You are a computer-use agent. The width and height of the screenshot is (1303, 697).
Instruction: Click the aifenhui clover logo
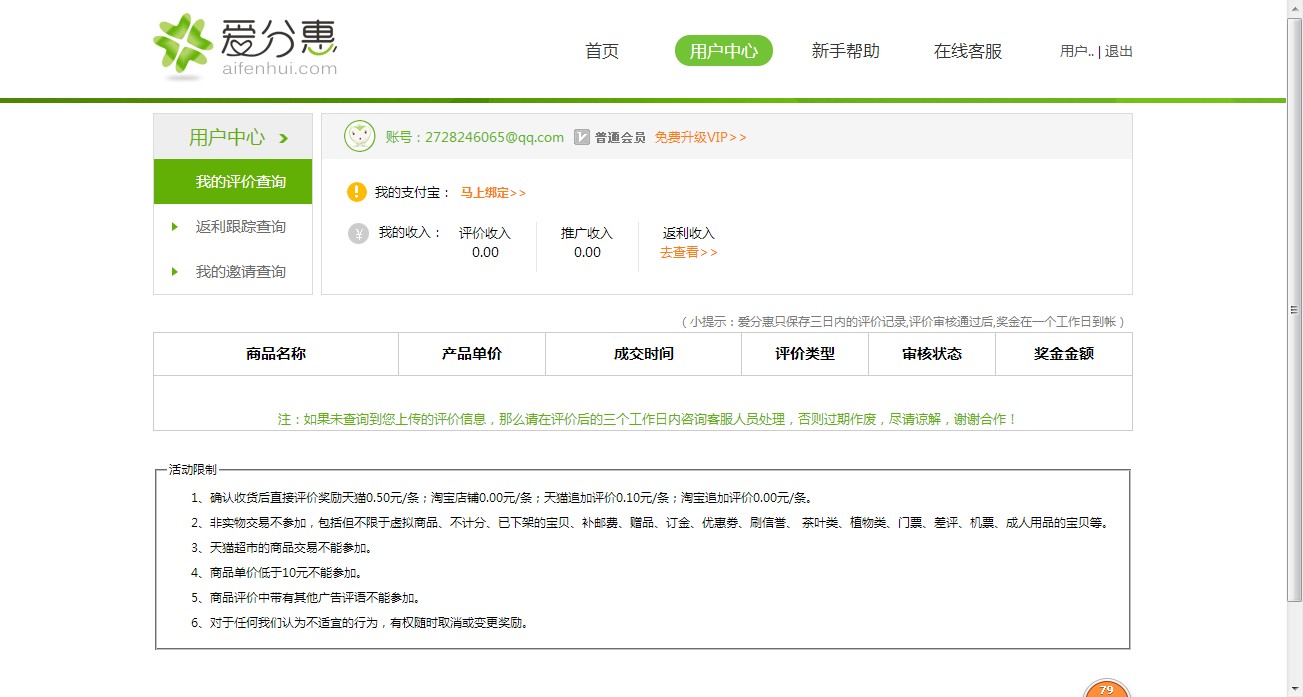pos(183,46)
